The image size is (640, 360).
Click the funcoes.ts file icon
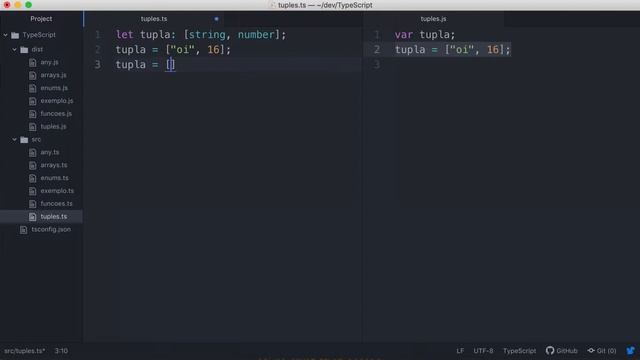pyautogui.click(x=33, y=204)
